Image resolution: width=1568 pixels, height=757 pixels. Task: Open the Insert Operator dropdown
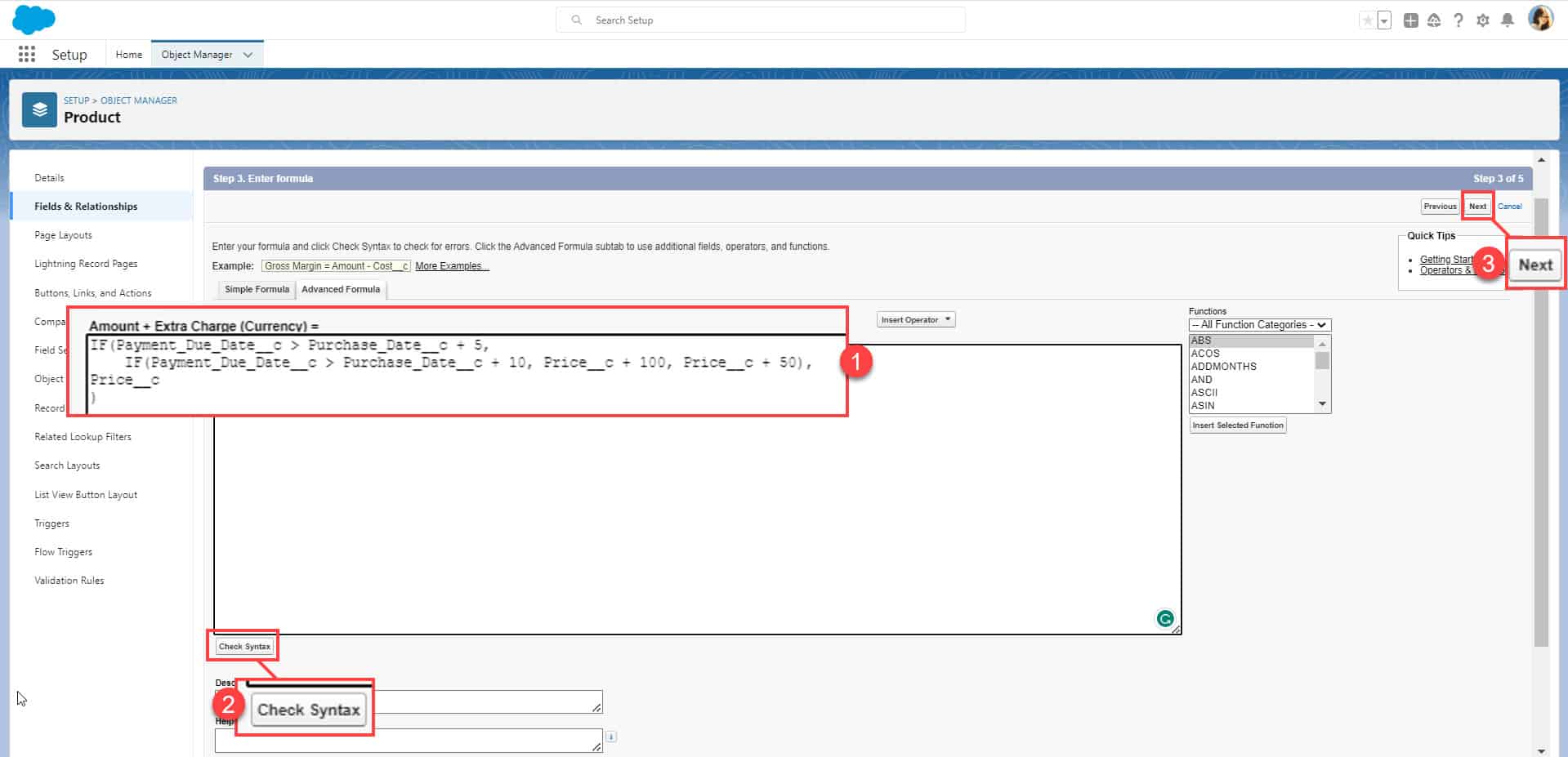click(915, 319)
